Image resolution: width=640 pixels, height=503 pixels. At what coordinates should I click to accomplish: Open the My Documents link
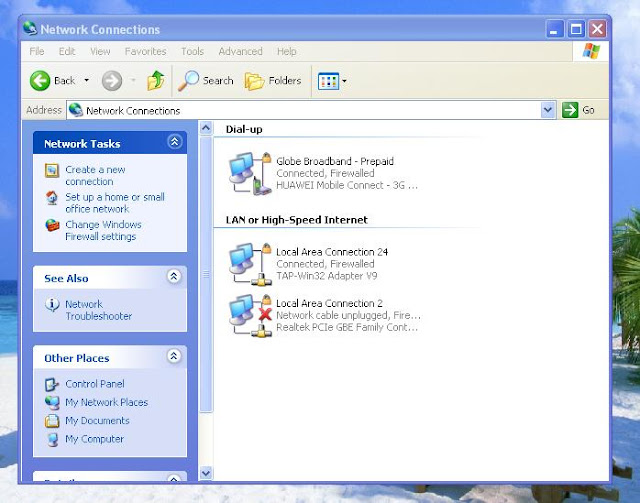(x=97, y=421)
